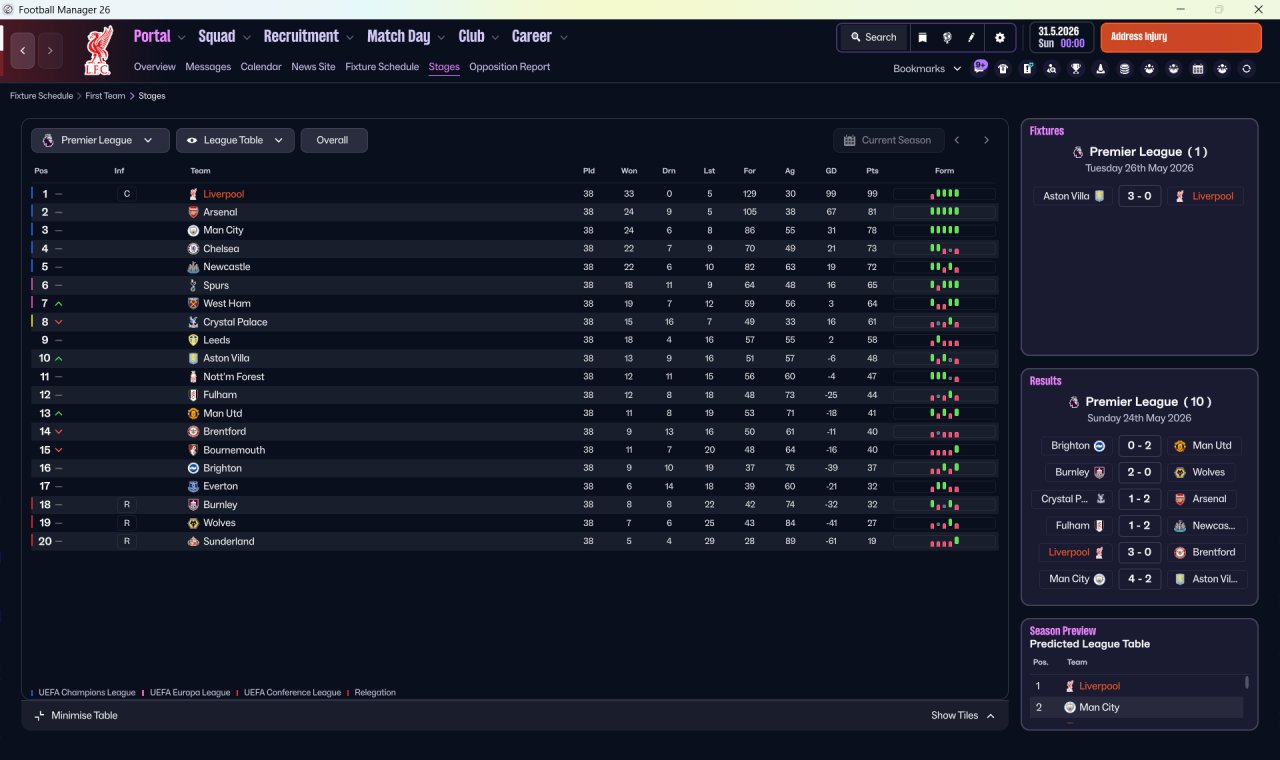Open the League Table view dropdown
The width and height of the screenshot is (1280, 760).
[235, 140]
